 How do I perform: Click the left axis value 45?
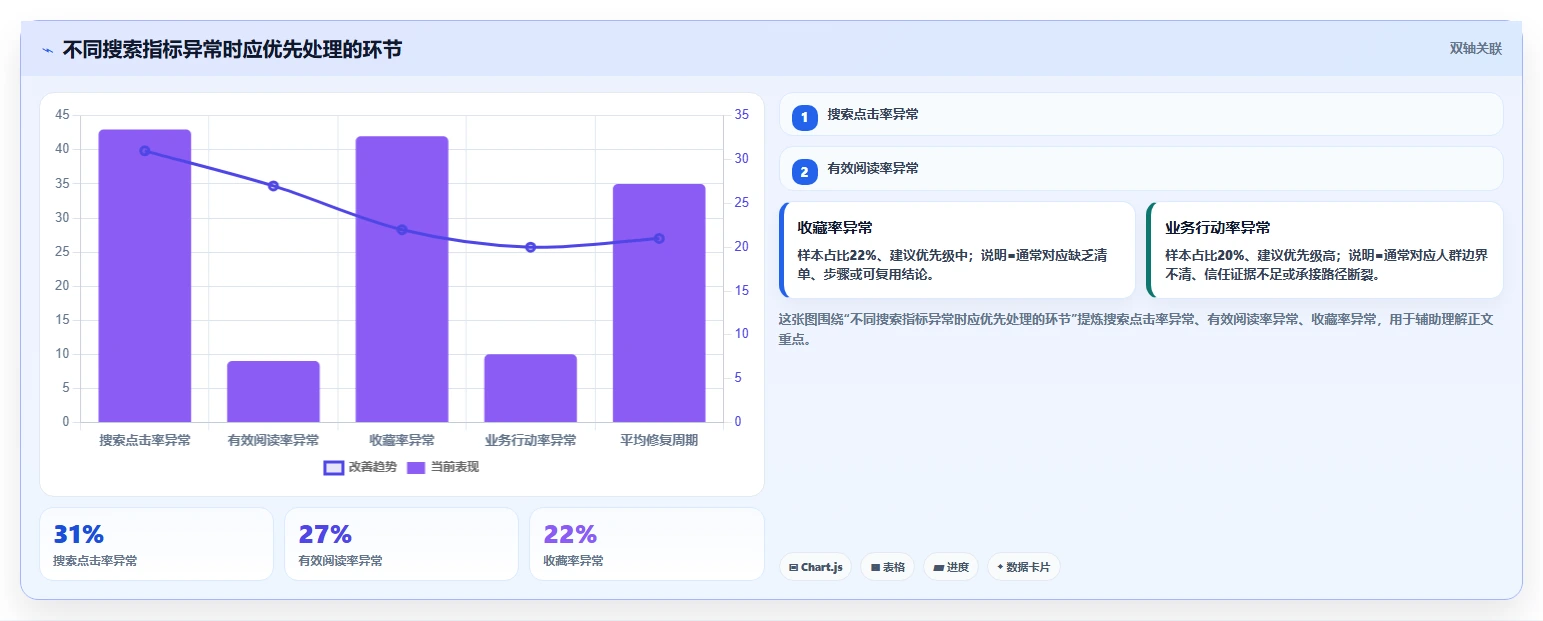pos(62,115)
